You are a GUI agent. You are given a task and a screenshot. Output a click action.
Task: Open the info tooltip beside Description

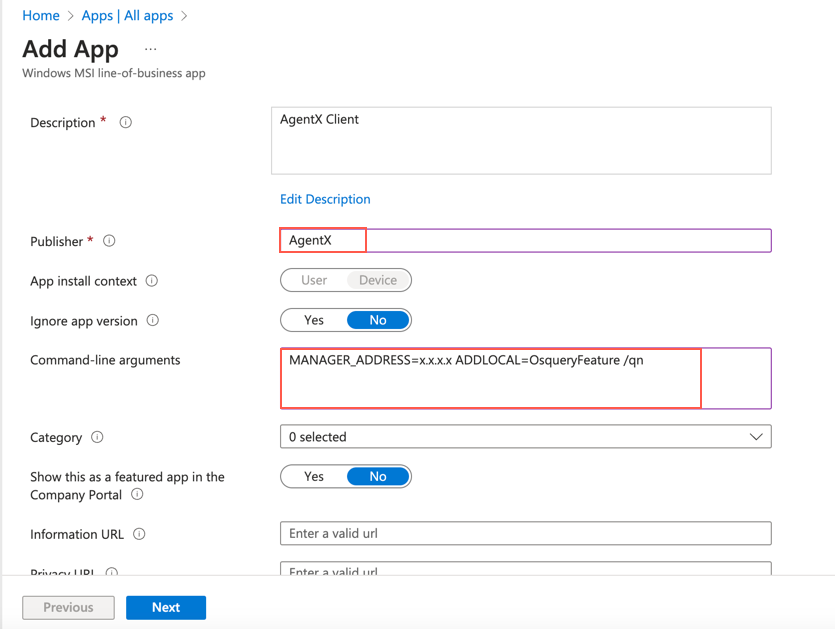point(124,122)
